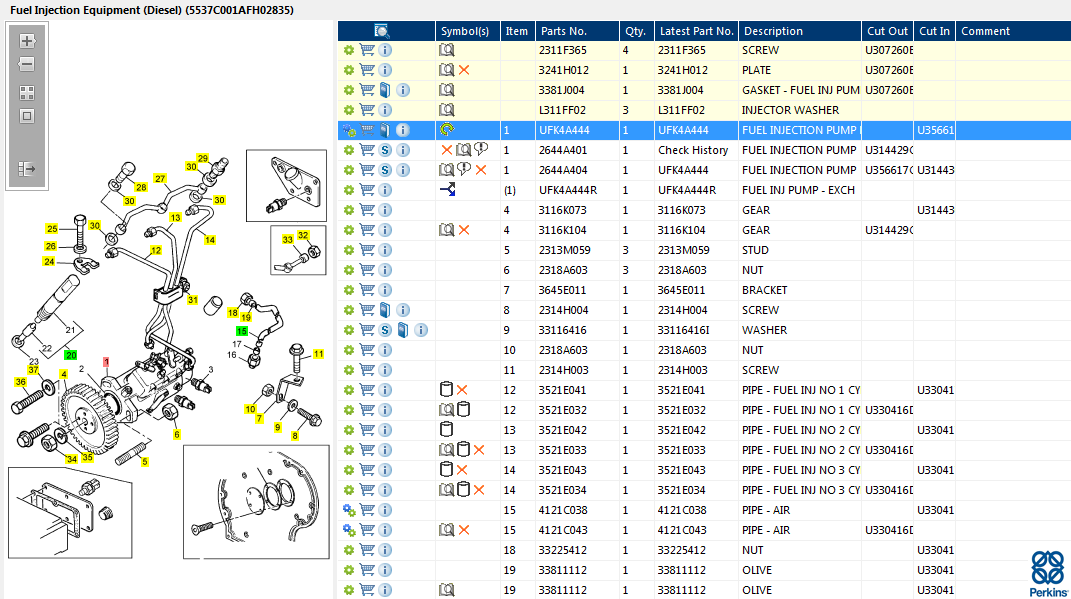This screenshot has width=1071, height=599.
Task: Show info for part 2314H003 SCREW
Action: (385, 370)
